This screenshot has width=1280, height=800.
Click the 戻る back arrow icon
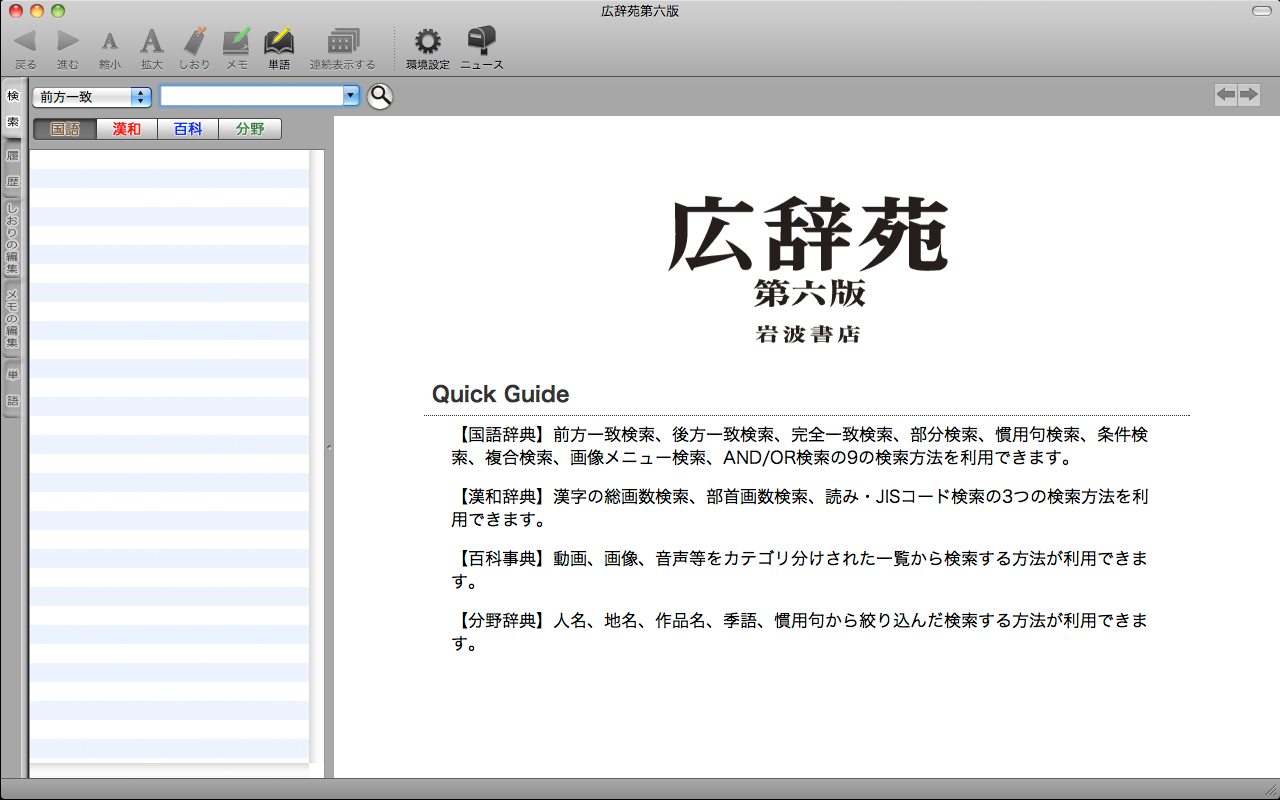click(25, 42)
